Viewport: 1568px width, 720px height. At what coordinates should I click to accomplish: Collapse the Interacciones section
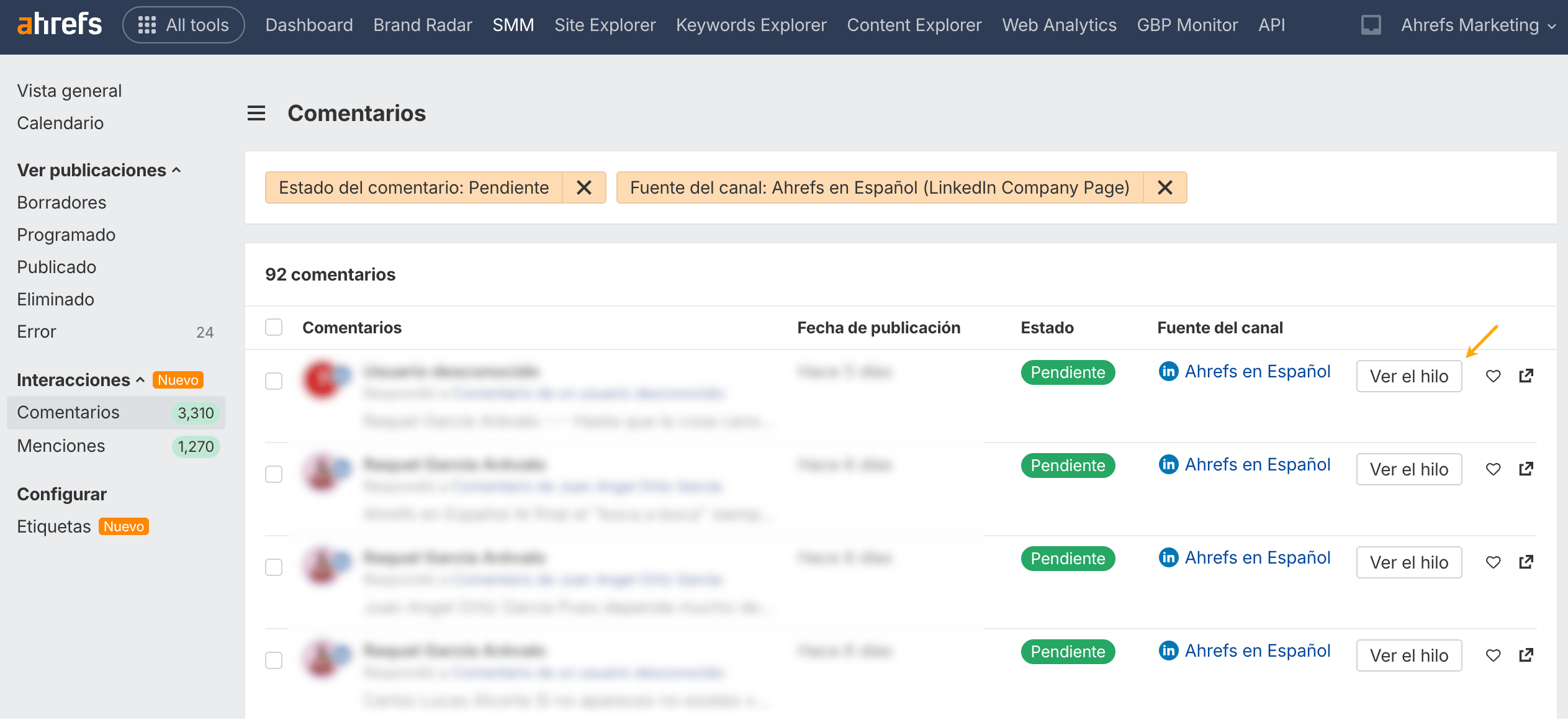click(x=81, y=380)
